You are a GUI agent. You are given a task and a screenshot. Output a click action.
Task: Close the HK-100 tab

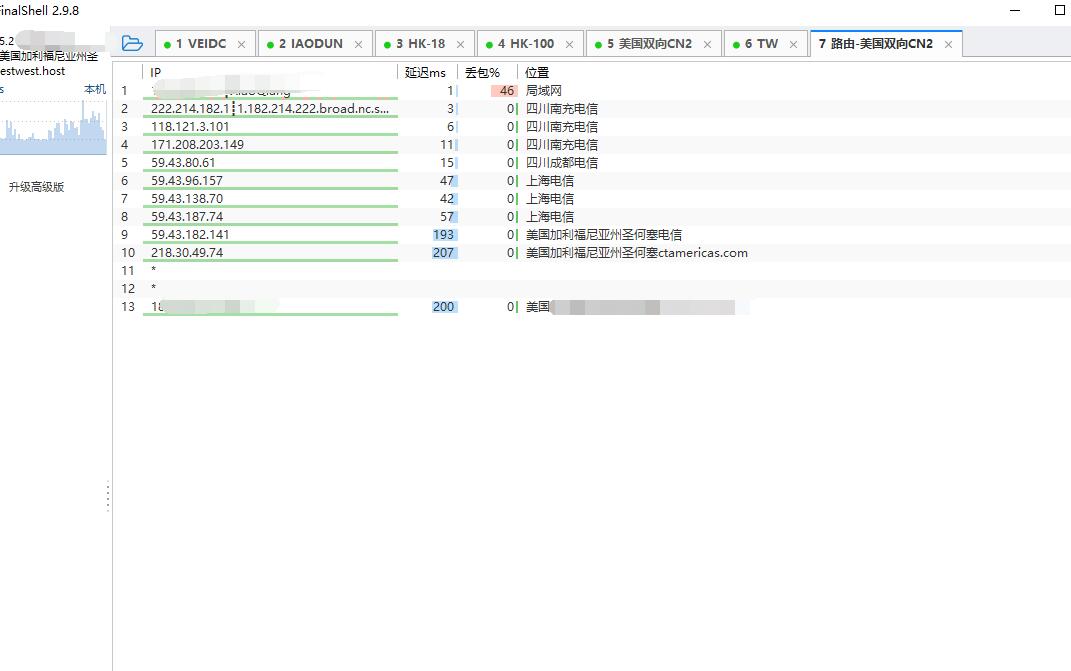pyautogui.click(x=569, y=45)
